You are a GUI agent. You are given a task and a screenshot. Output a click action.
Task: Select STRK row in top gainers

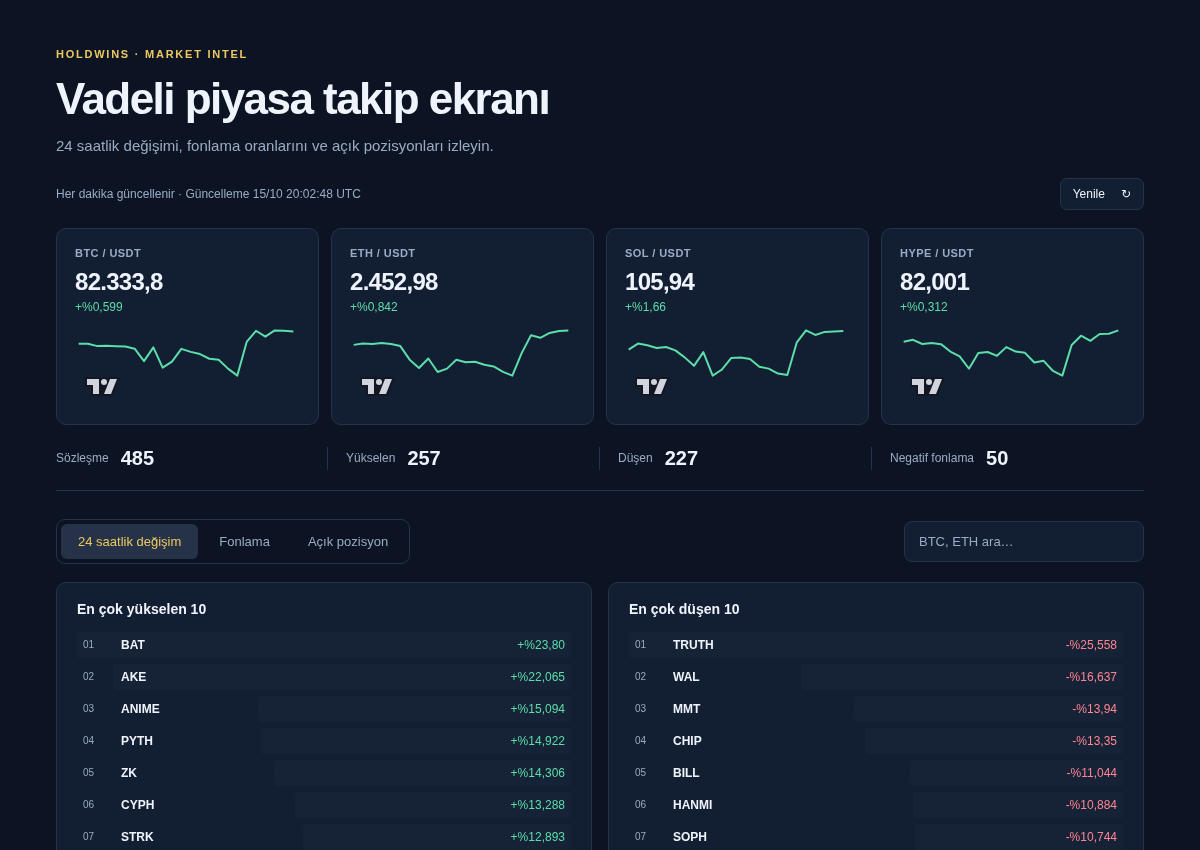coord(324,837)
